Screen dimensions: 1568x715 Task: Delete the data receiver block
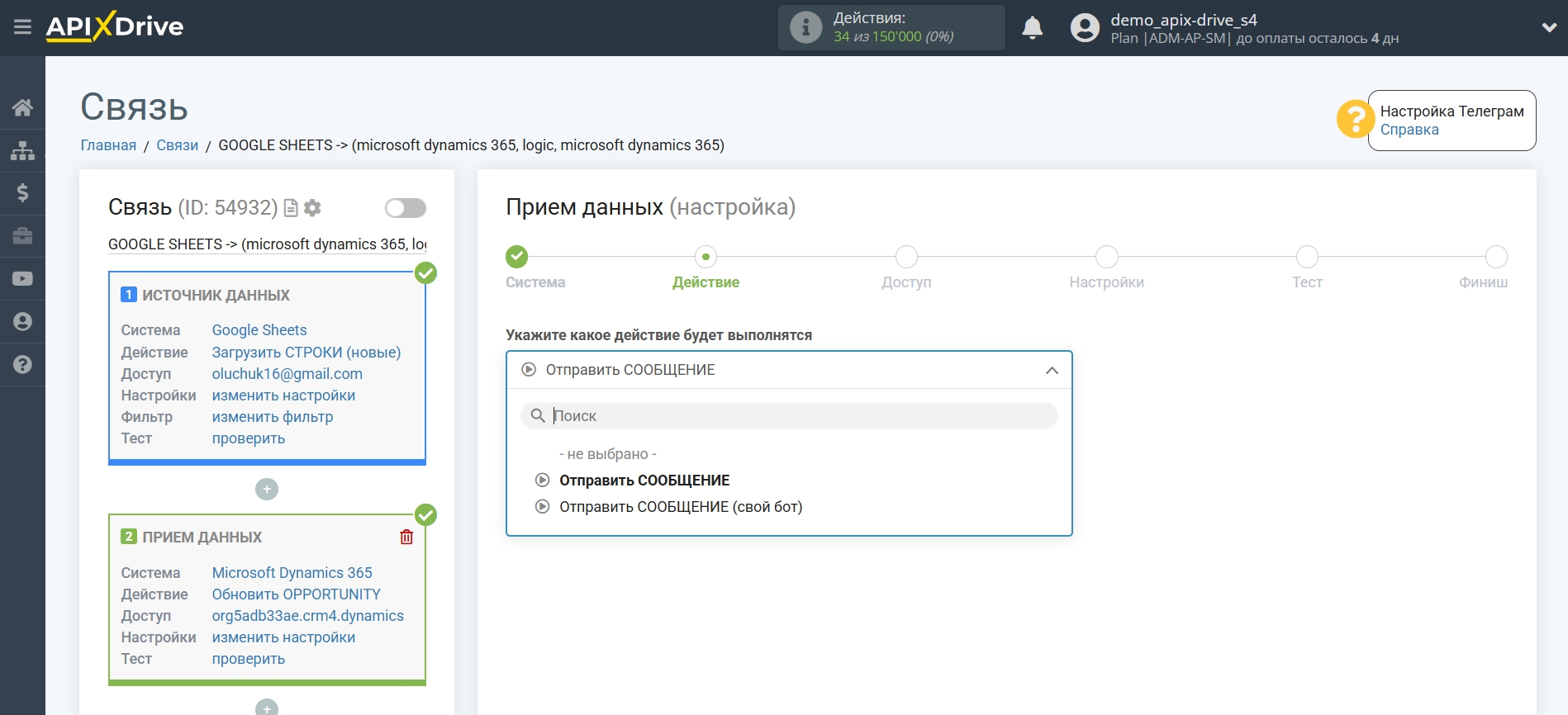406,537
